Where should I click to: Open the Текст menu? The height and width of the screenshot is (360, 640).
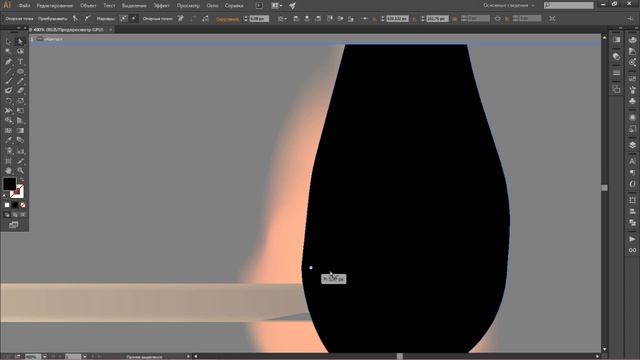pos(109,6)
